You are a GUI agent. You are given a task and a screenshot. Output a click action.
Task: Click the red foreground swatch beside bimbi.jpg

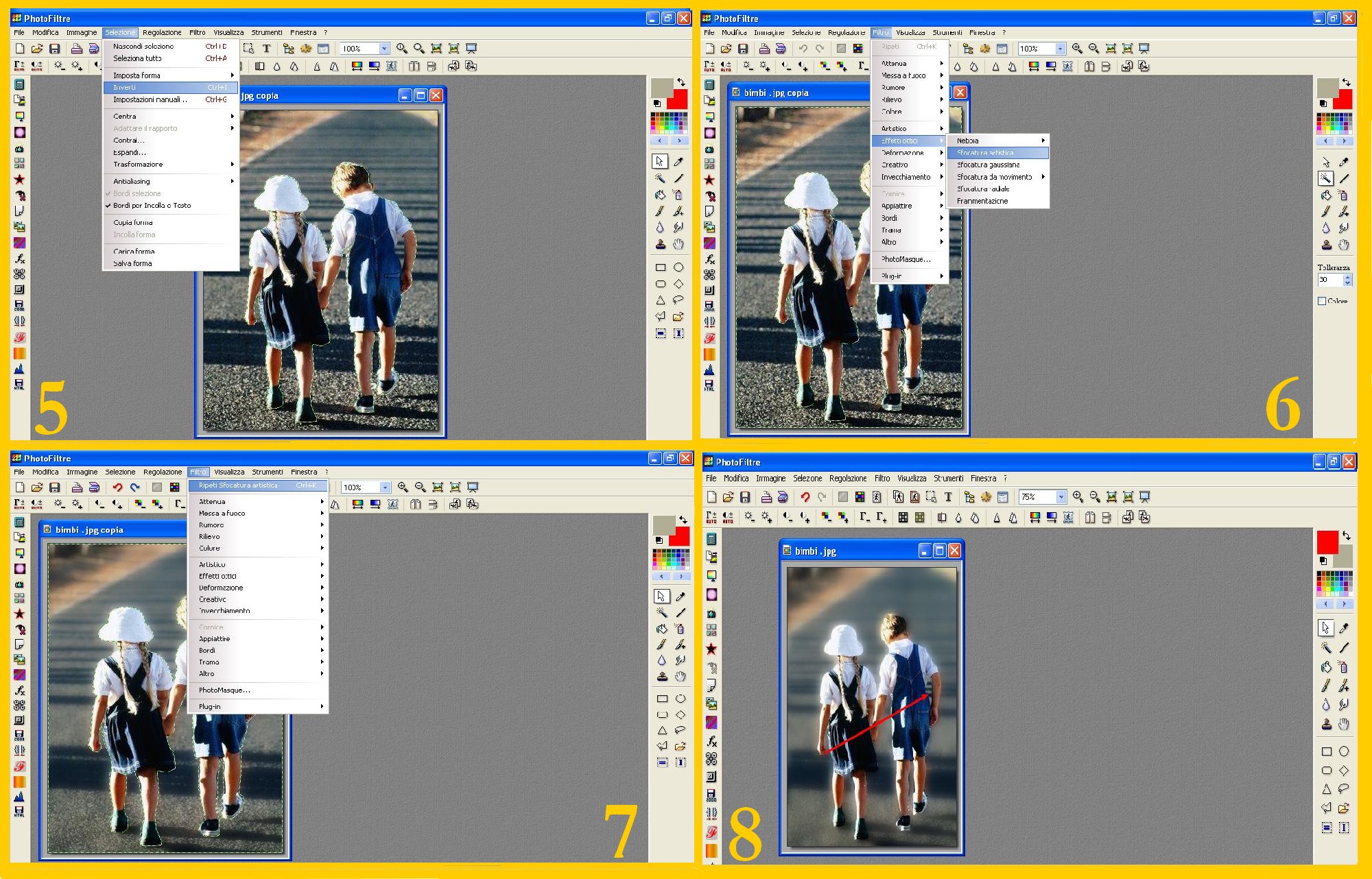(x=1327, y=542)
